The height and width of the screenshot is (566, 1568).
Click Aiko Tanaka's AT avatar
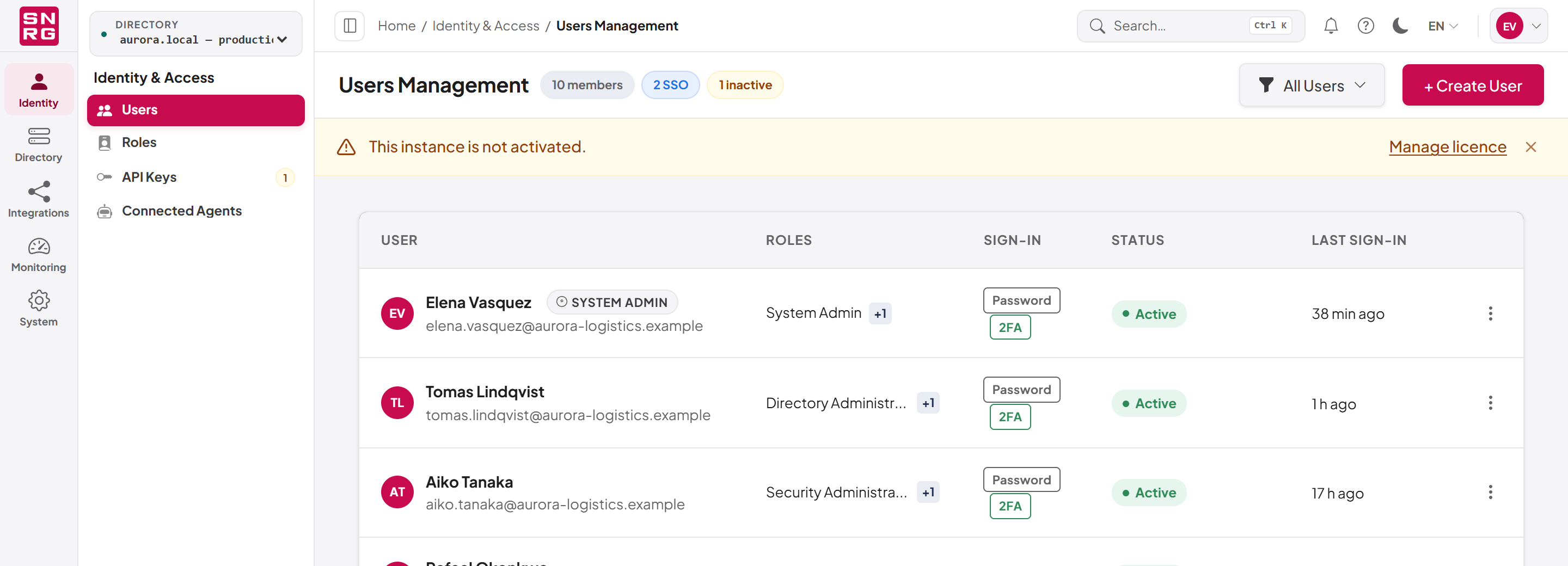pyautogui.click(x=397, y=492)
